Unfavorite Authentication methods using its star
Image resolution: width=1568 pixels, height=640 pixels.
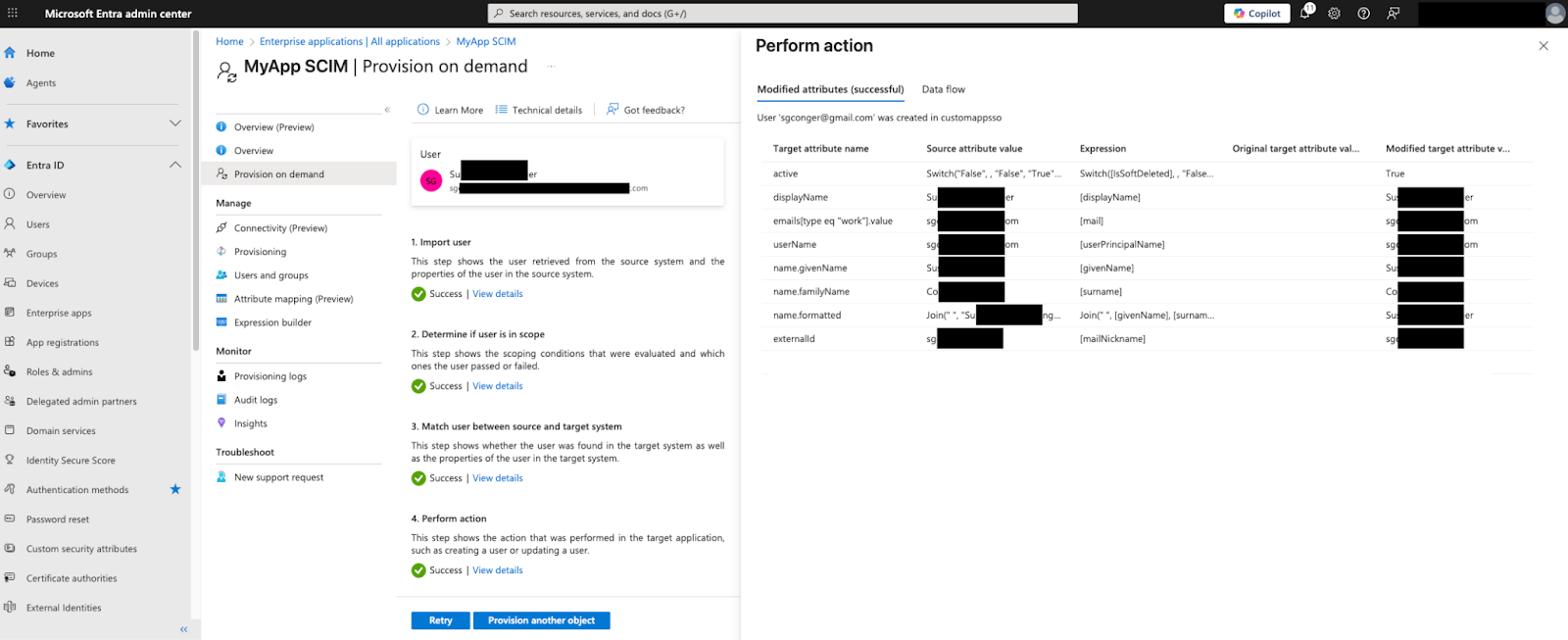[x=175, y=489]
